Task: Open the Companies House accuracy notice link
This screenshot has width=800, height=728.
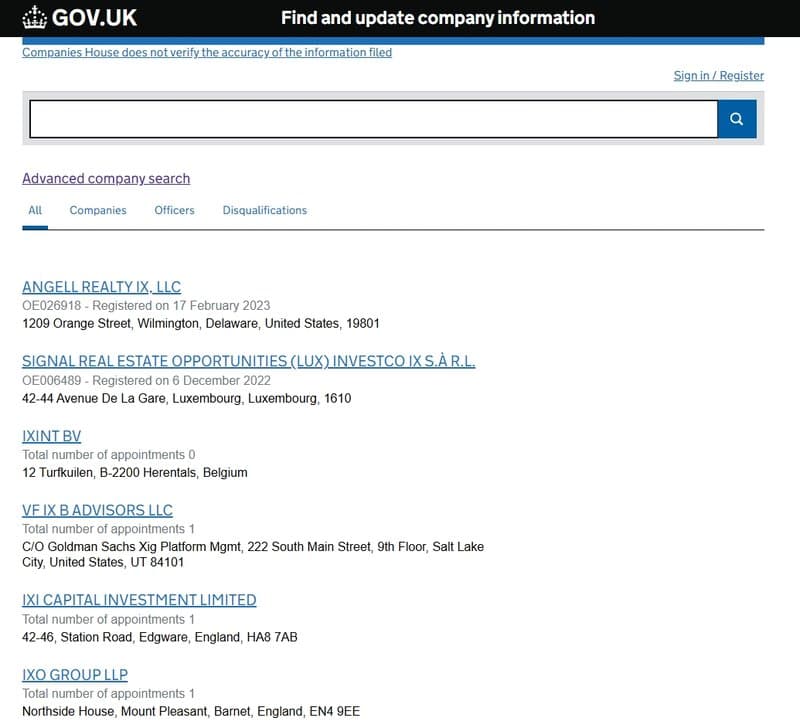Action: [x=207, y=53]
